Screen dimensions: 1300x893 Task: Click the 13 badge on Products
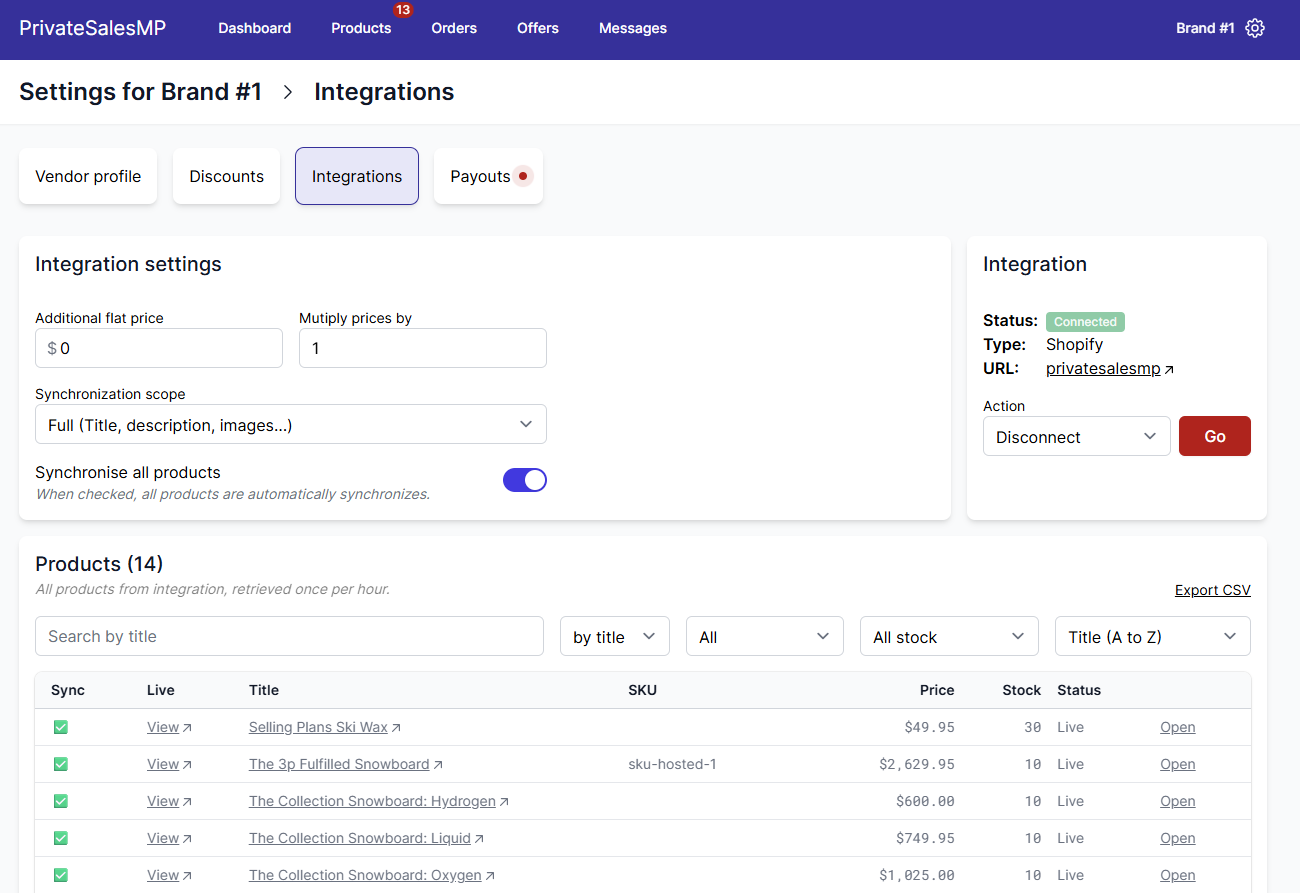[x=403, y=10]
